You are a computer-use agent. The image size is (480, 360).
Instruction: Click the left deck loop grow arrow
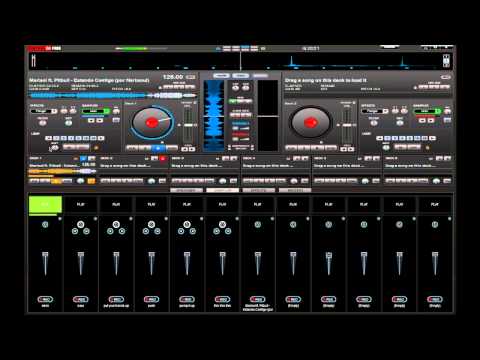[101, 138]
